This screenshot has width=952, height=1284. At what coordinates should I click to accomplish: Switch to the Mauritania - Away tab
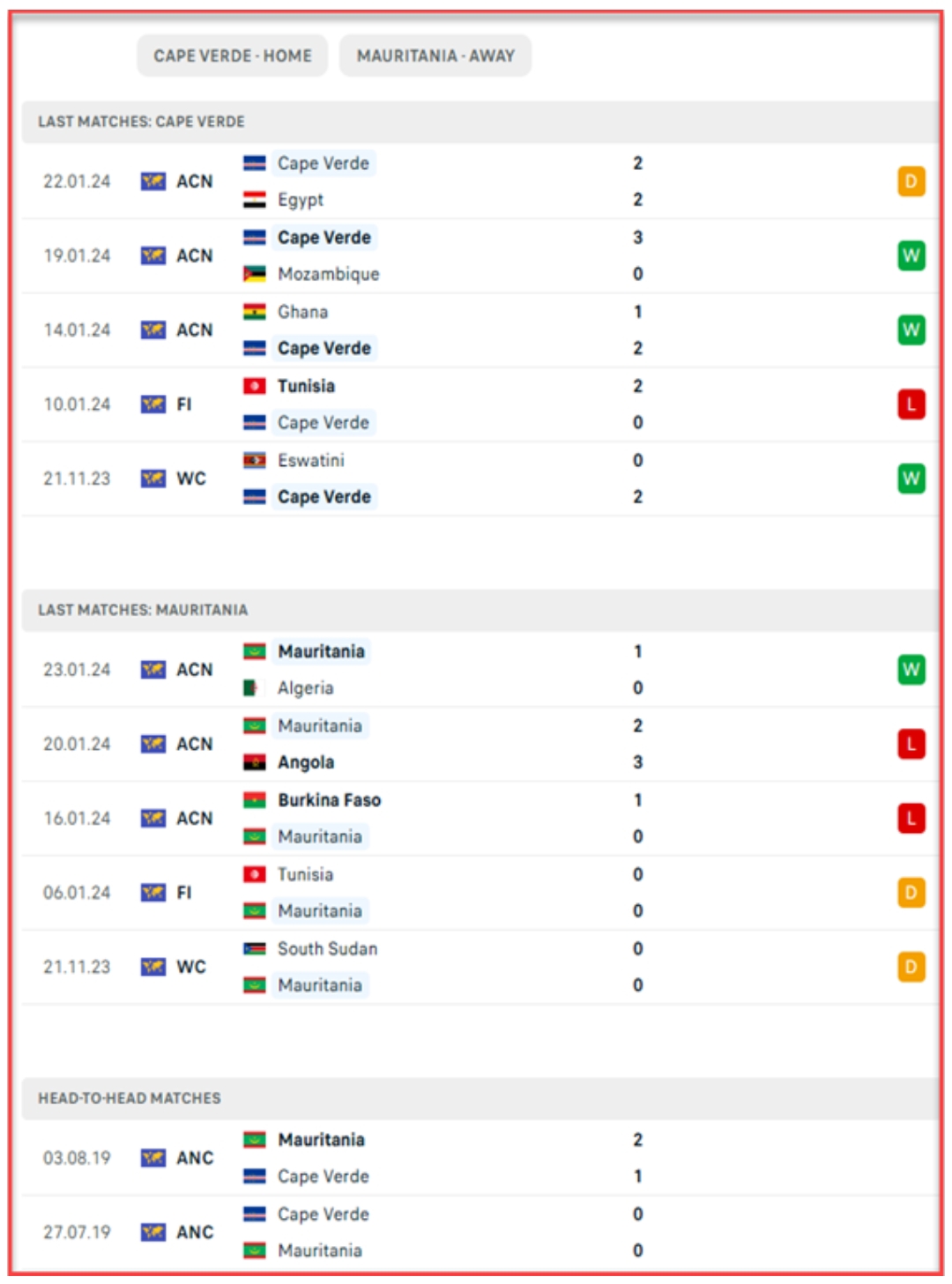coord(435,56)
